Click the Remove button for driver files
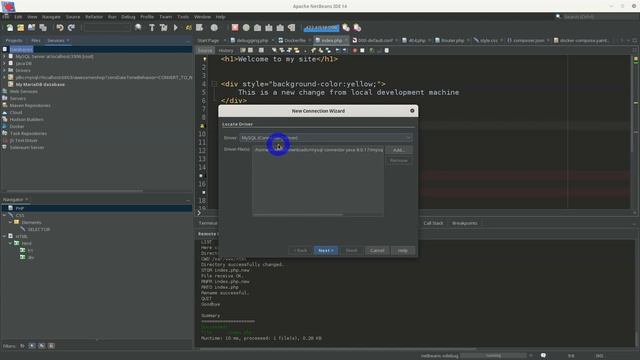This screenshot has width=640, height=360. point(399,161)
